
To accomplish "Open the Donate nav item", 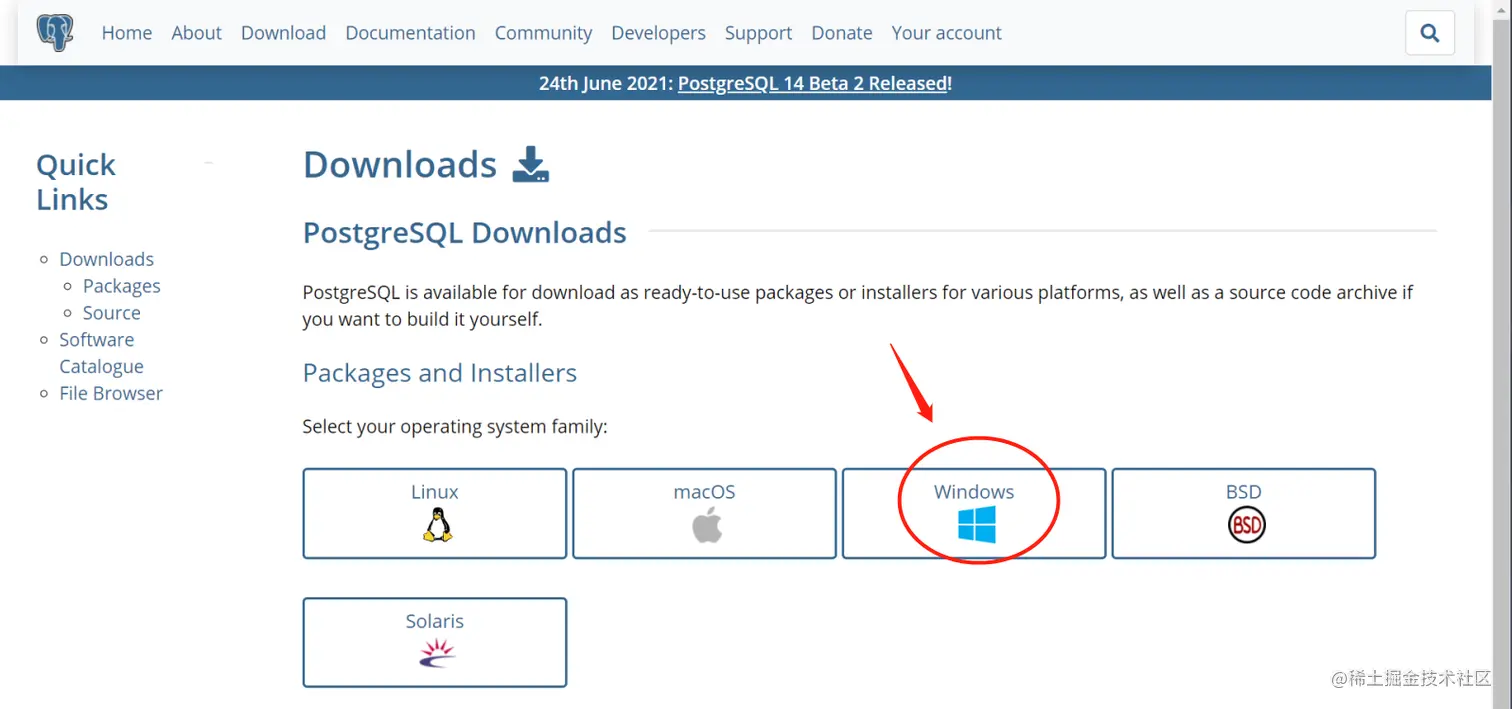I will coord(841,33).
